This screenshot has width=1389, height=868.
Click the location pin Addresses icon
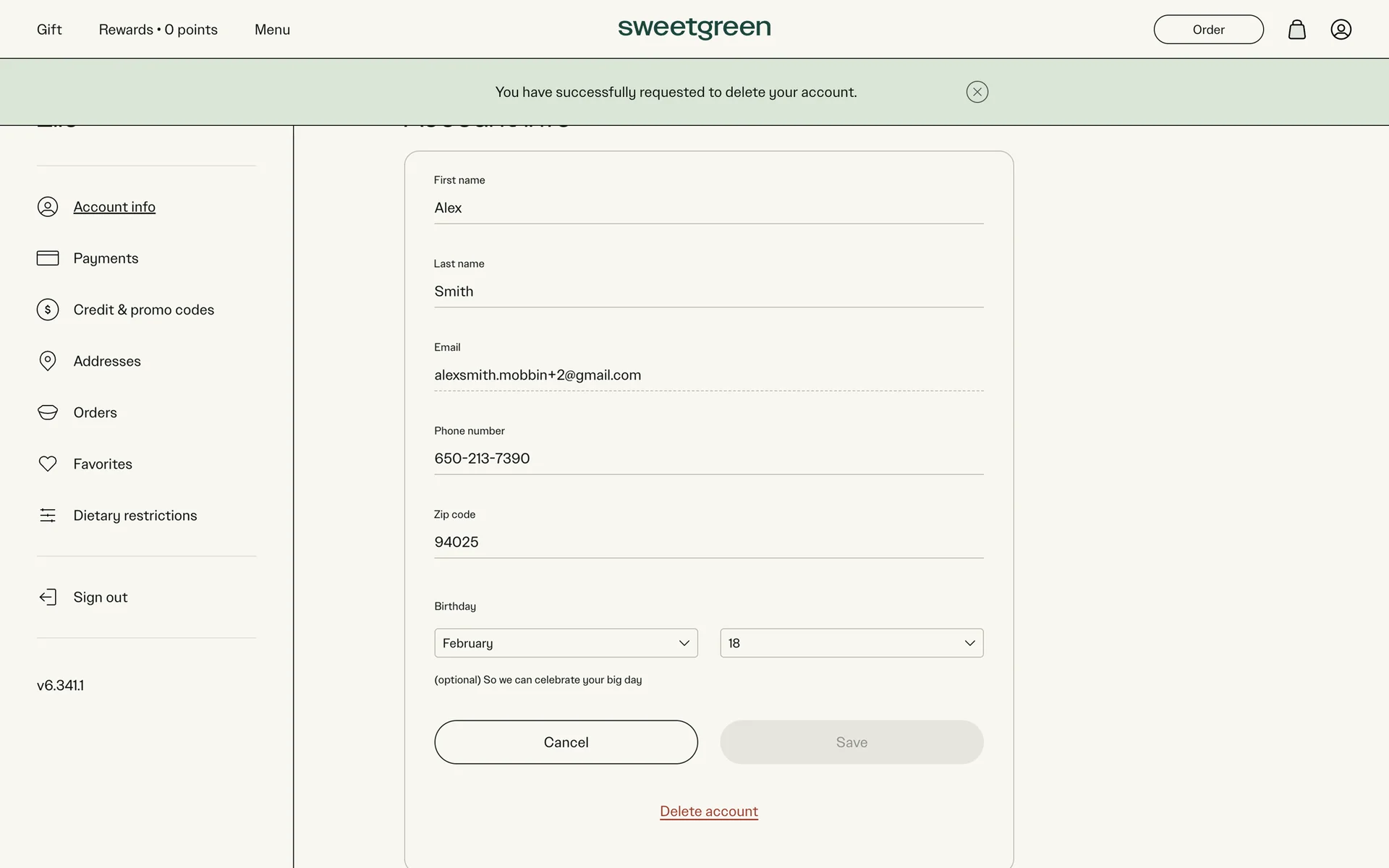tap(48, 361)
